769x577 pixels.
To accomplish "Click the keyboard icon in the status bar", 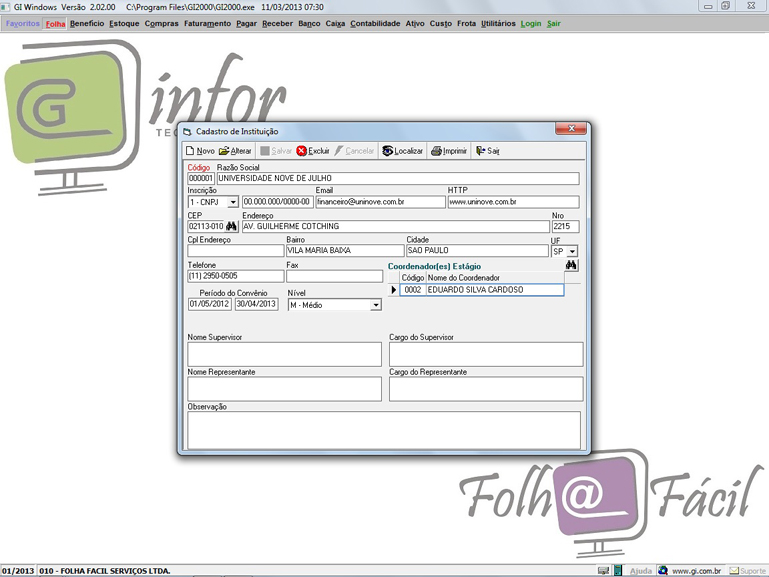I will coord(604,571).
